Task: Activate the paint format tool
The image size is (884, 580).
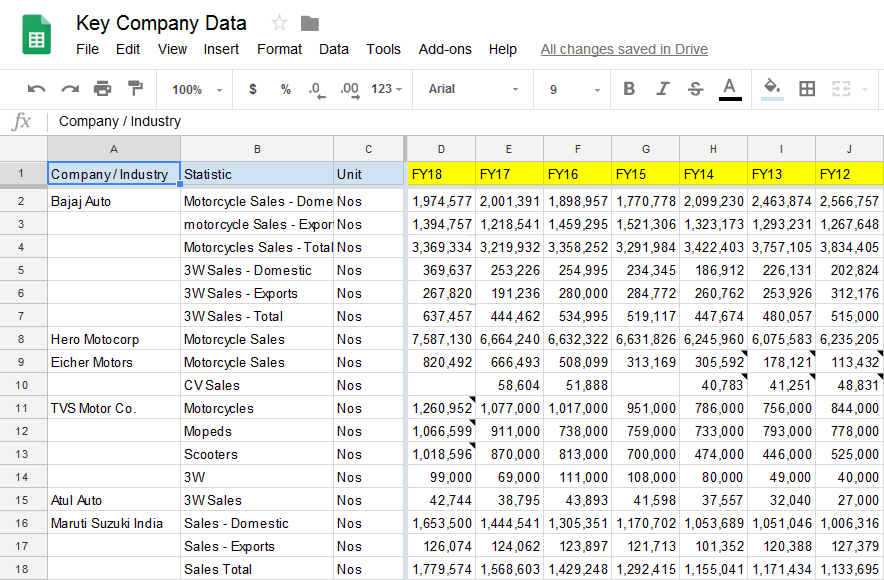Action: pyautogui.click(x=135, y=88)
